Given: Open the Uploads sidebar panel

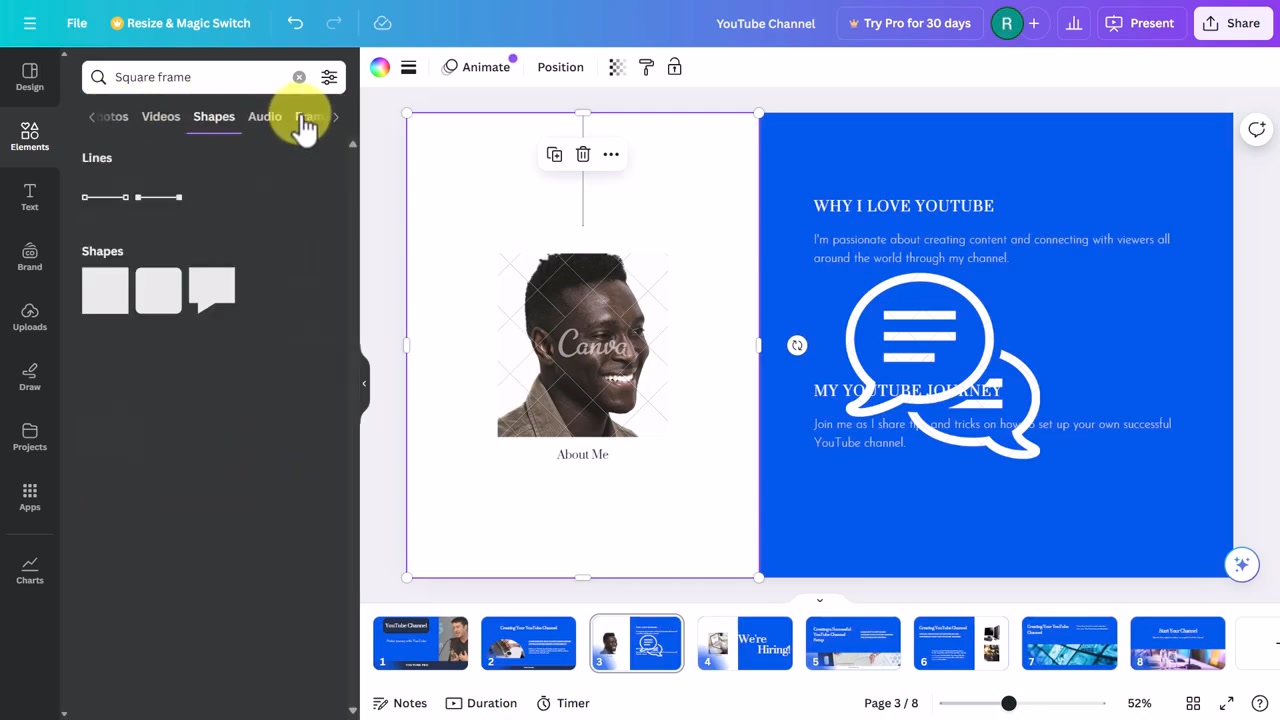Looking at the screenshot, I should (x=30, y=317).
